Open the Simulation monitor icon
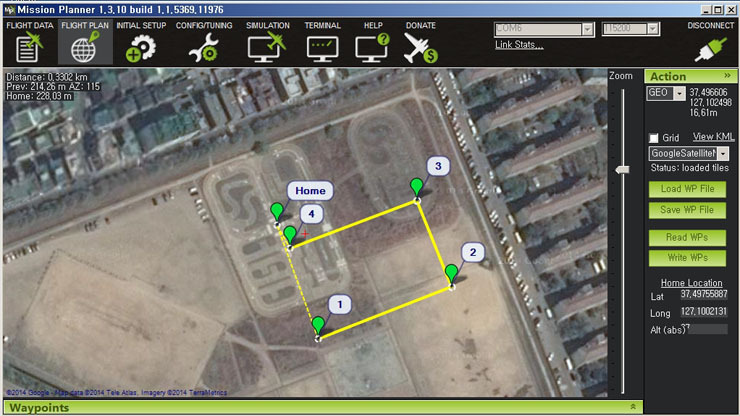 [267, 48]
